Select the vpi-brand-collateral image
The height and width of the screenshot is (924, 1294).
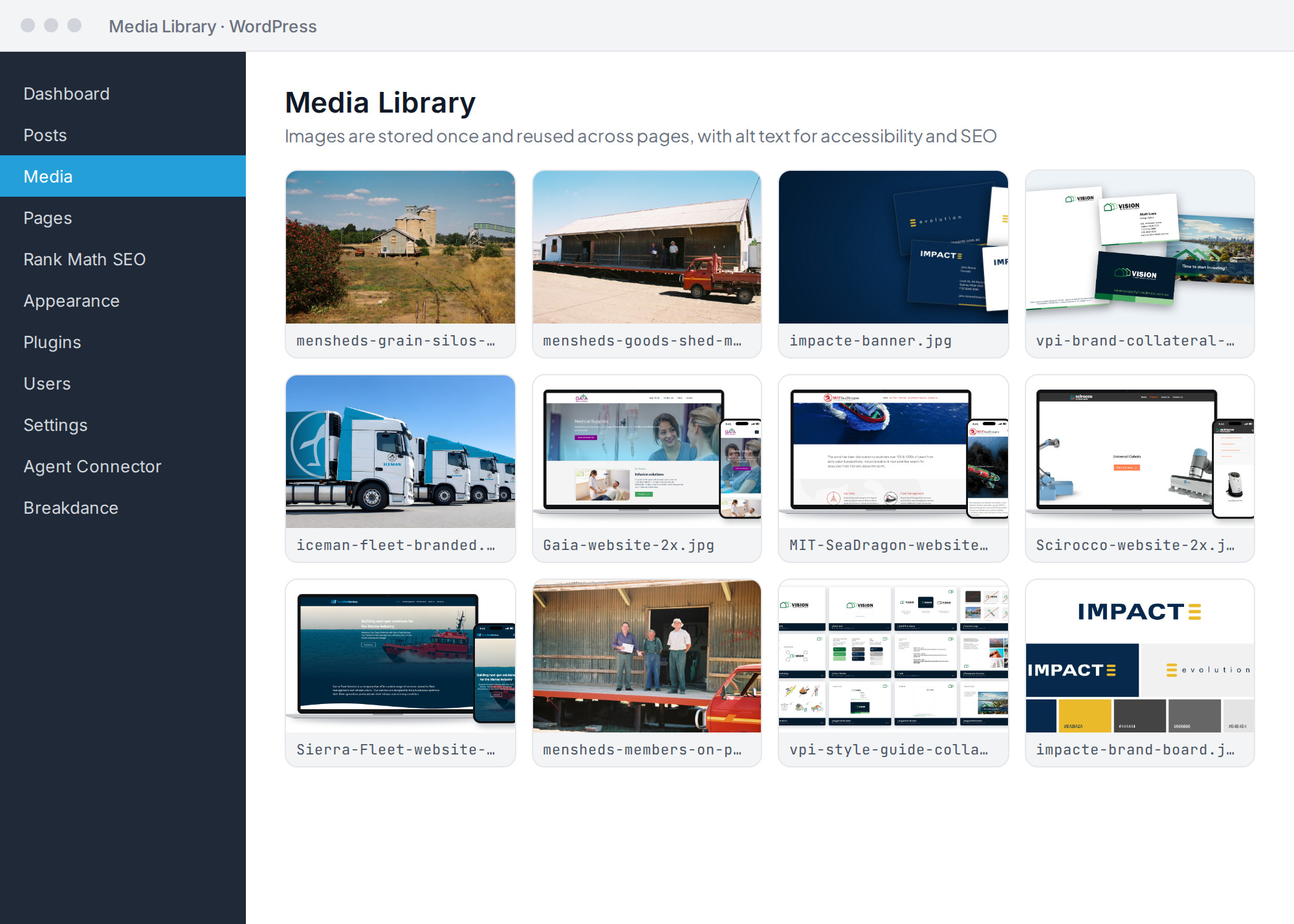(x=1140, y=247)
